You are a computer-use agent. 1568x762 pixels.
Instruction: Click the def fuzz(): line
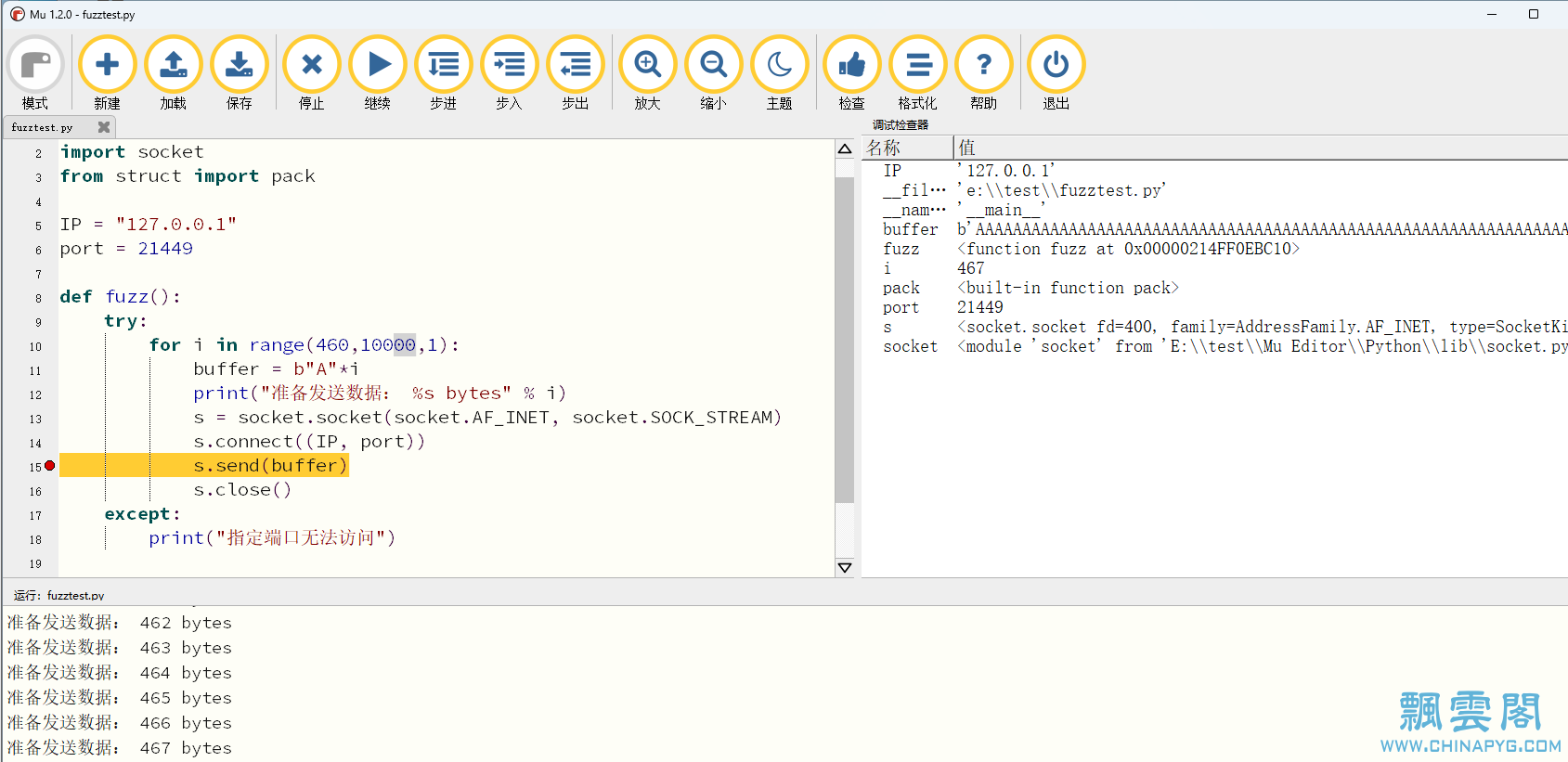click(x=121, y=297)
